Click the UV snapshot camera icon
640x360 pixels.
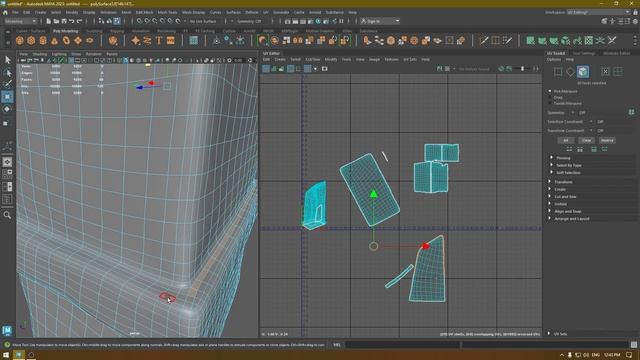324,69
